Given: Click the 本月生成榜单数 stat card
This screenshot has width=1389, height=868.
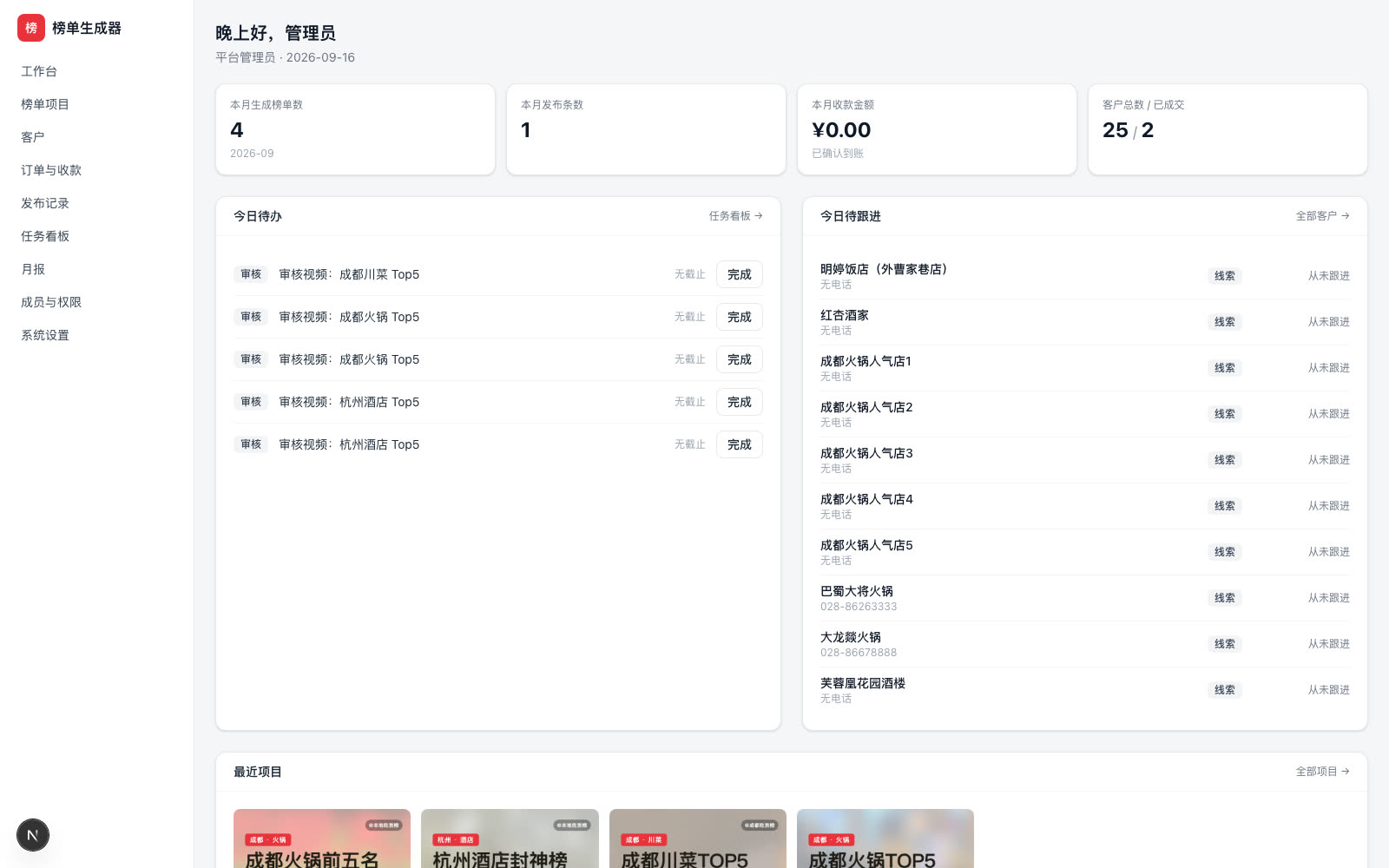Looking at the screenshot, I should 355,129.
